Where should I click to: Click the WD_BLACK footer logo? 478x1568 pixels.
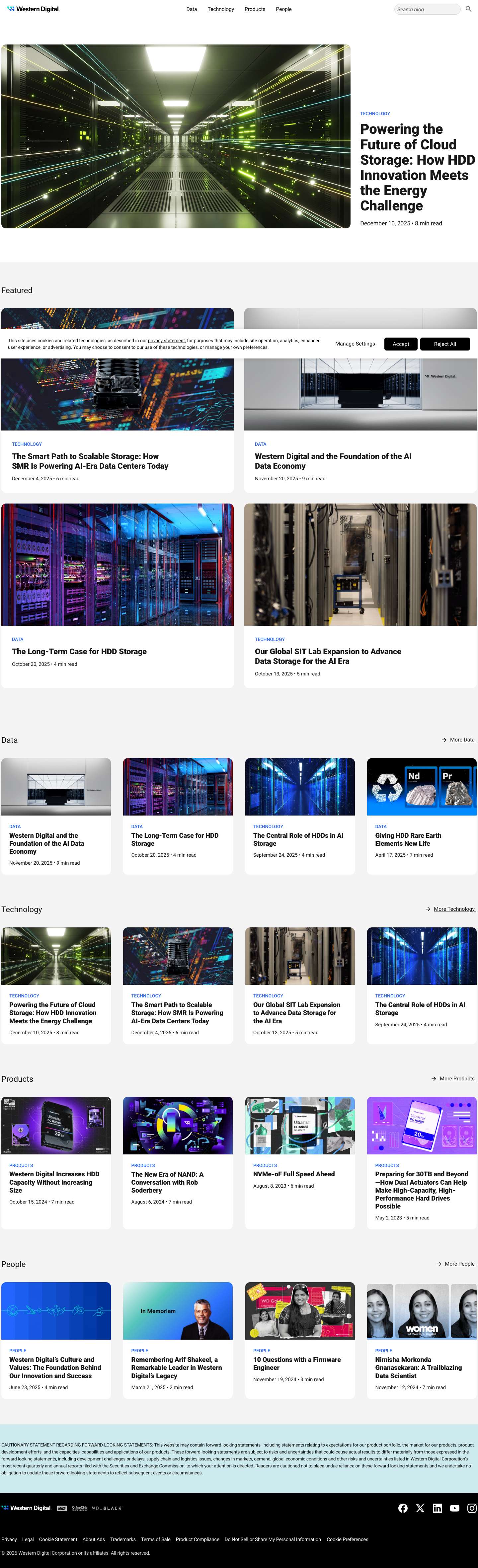[x=107, y=1508]
